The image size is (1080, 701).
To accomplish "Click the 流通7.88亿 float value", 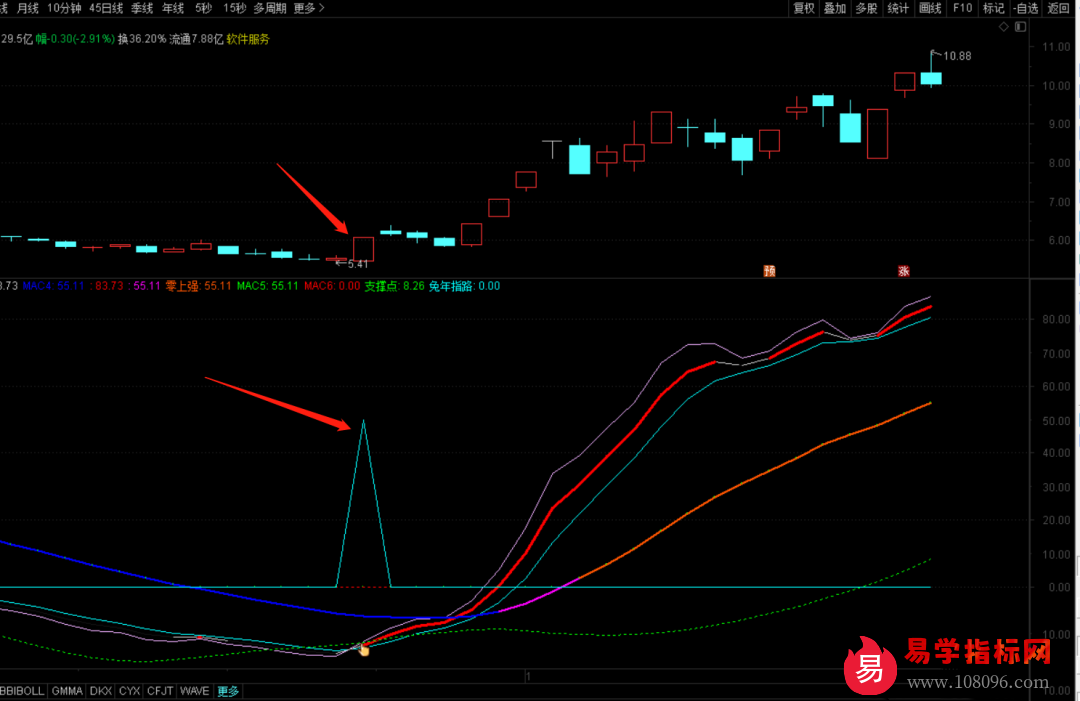I will pyautogui.click(x=196, y=39).
